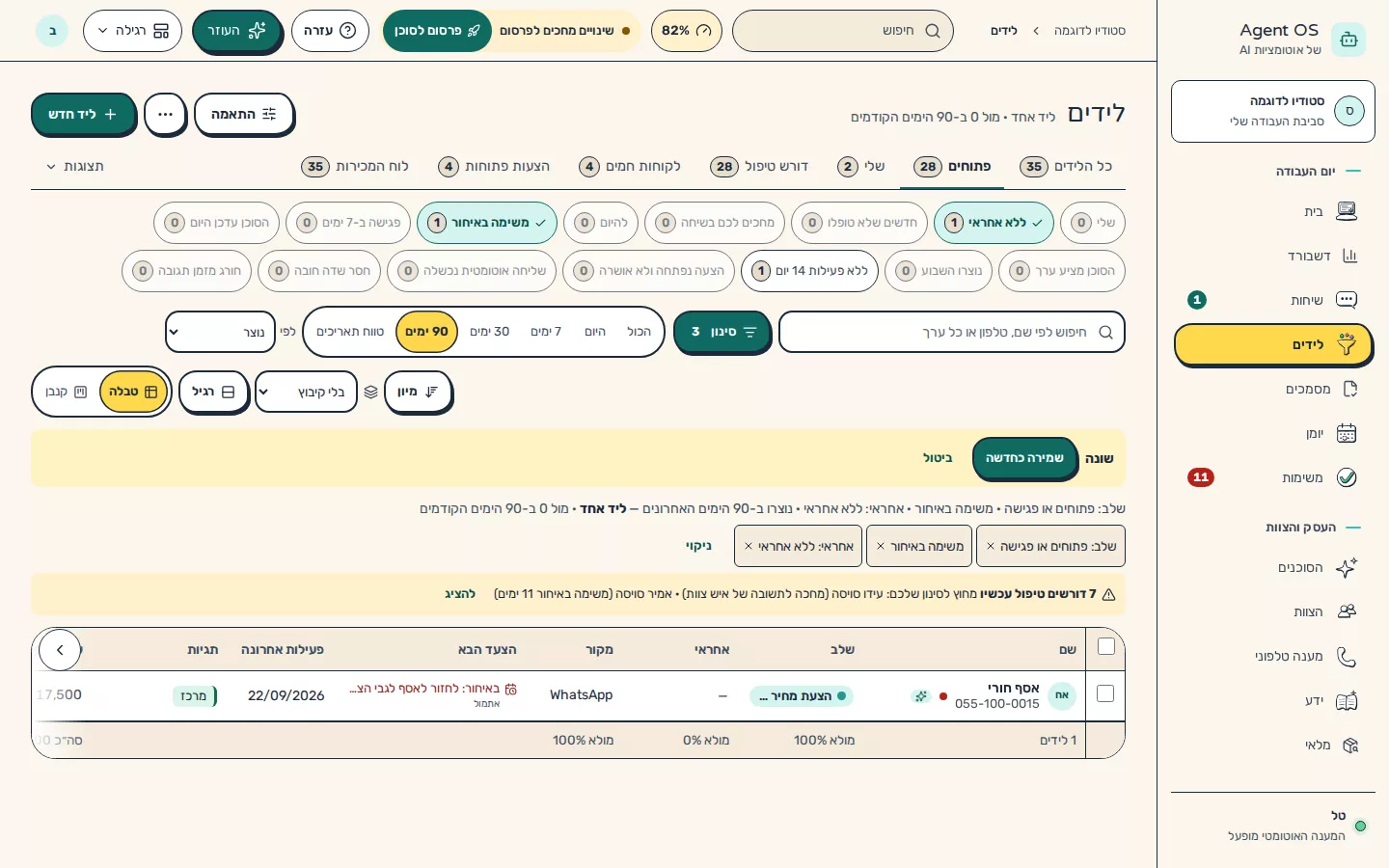Open the סינון filter panel
This screenshot has height=868, width=1389.
[x=722, y=332]
